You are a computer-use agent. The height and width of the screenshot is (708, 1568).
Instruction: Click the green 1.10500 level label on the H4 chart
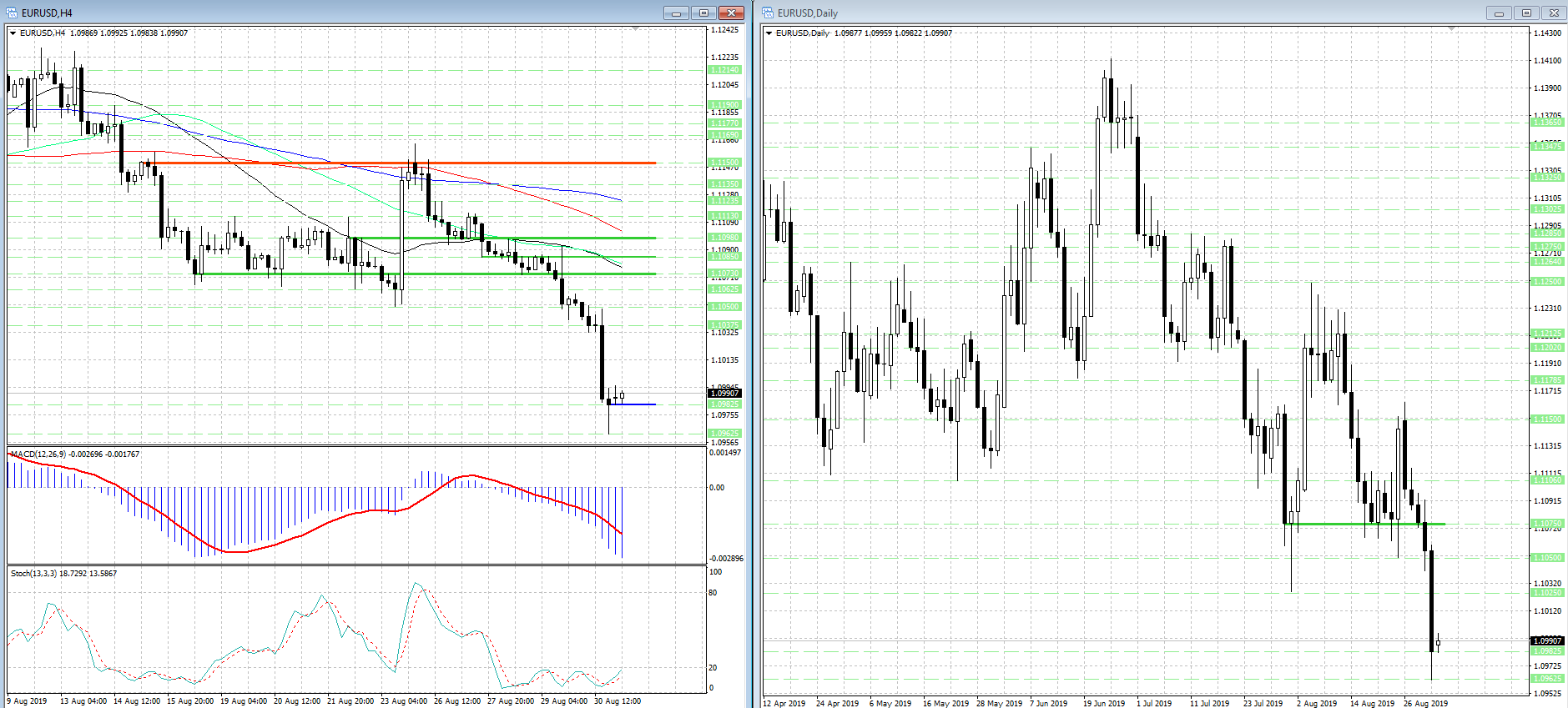coord(724,307)
